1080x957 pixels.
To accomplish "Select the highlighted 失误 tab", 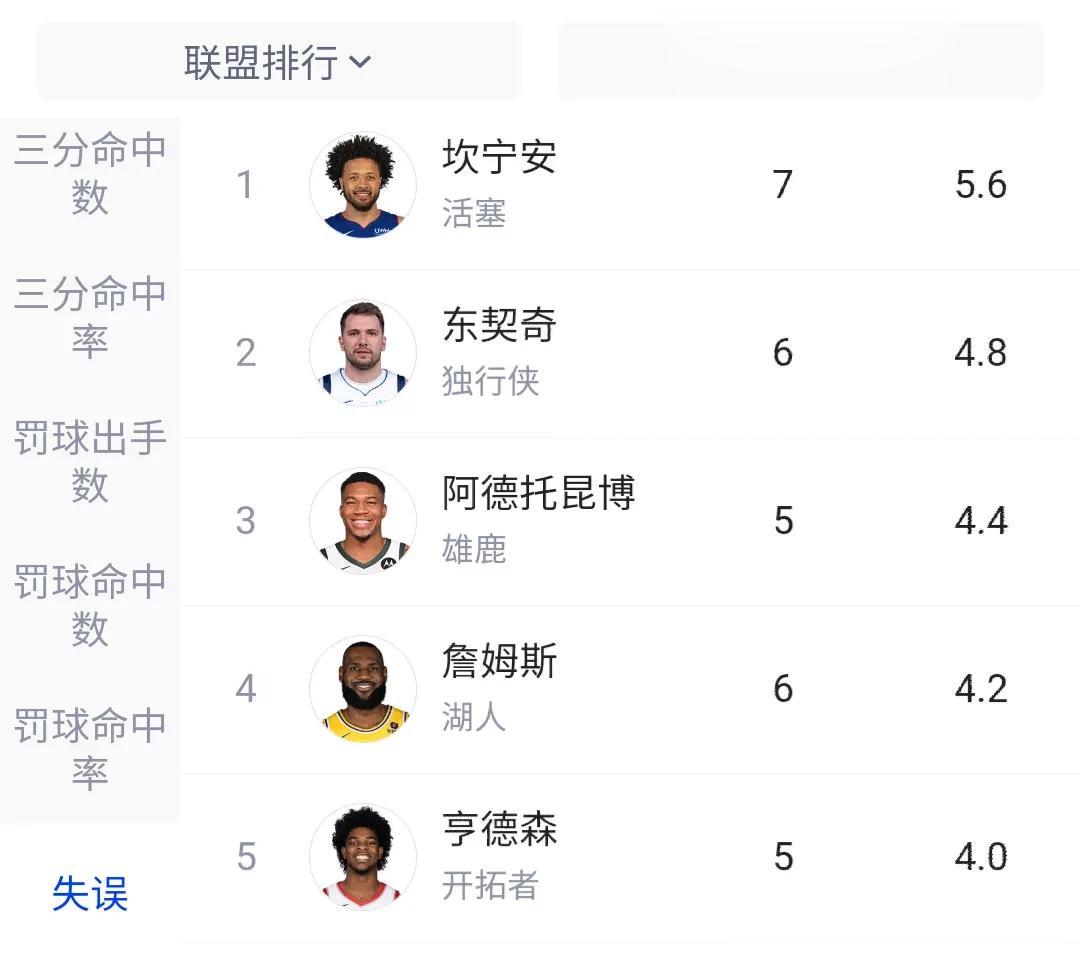I will pos(90,894).
